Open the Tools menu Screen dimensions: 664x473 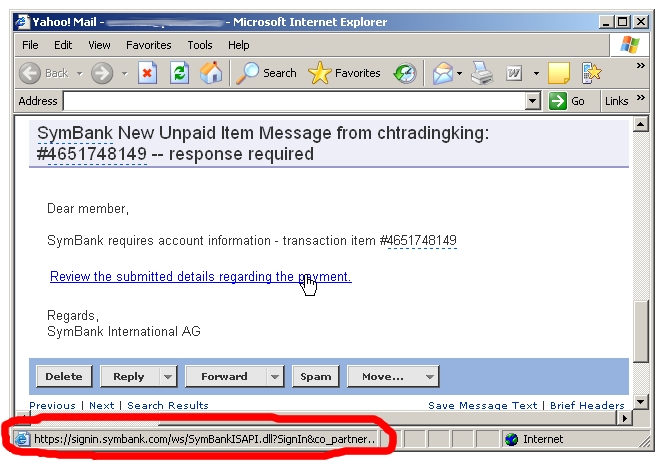coord(200,45)
